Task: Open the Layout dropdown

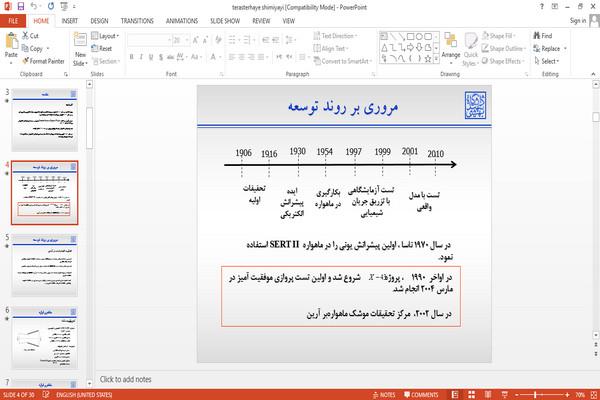Action: tap(105, 36)
